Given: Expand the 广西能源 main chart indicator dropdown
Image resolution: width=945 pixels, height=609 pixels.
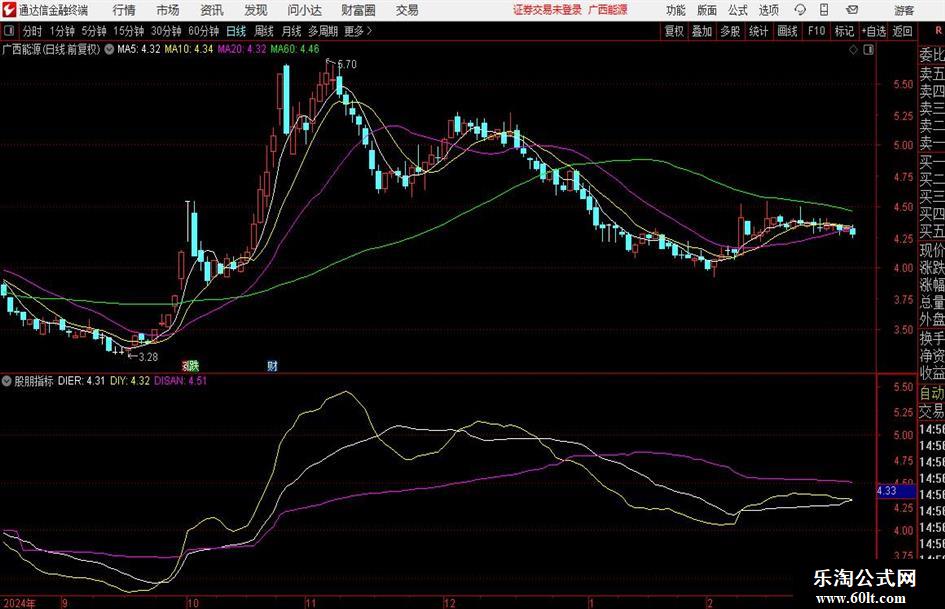Looking at the screenshot, I should tap(109, 49).
